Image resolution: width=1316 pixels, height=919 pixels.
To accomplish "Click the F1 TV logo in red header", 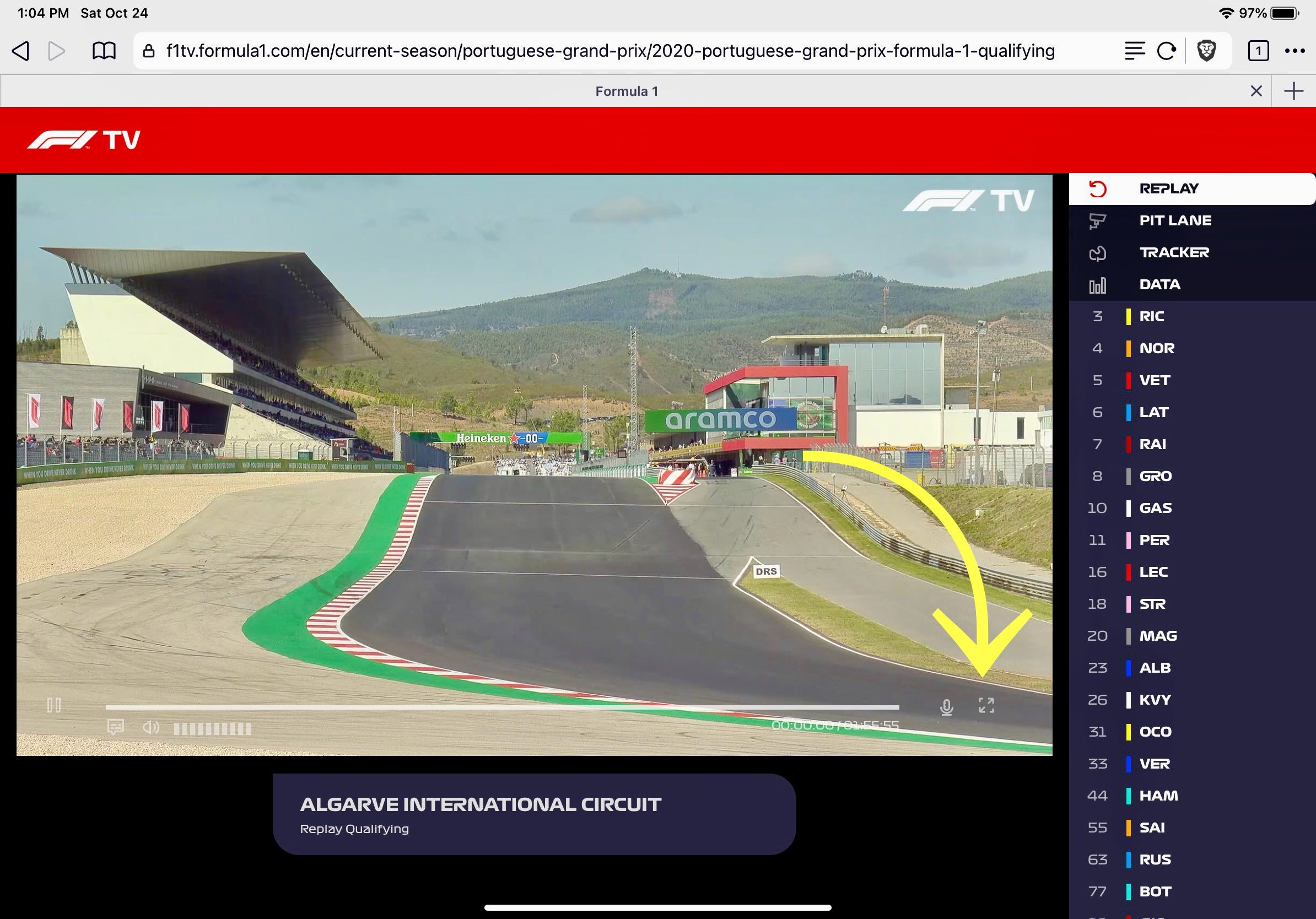I will [84, 140].
